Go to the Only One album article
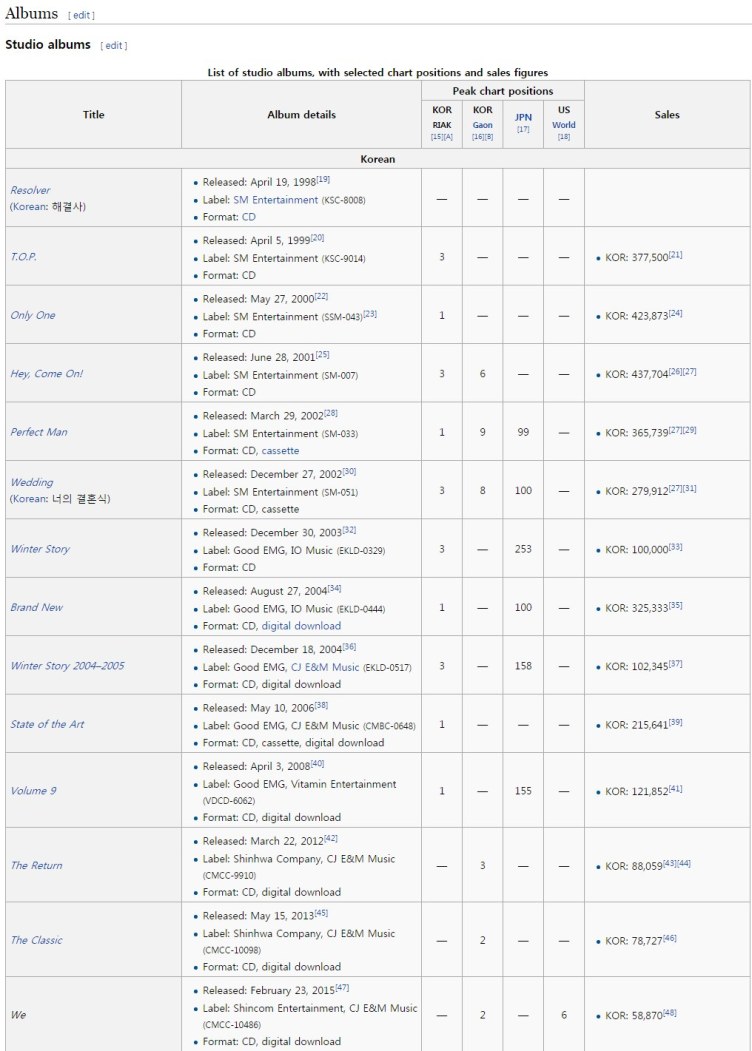Screen dimensions: 752x1051 pos(33,315)
